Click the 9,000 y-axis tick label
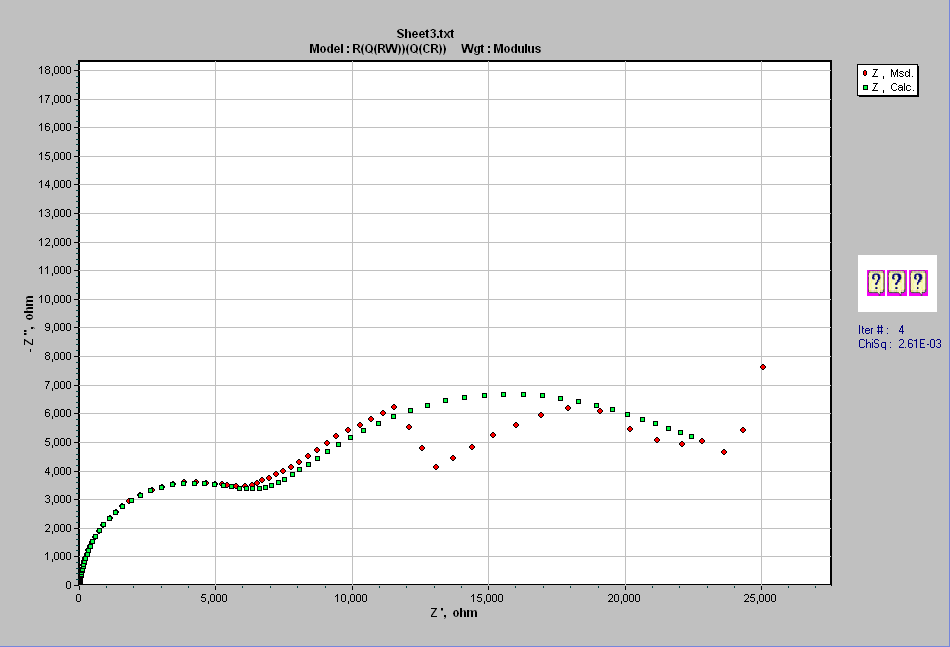The width and height of the screenshot is (950, 647). [x=58, y=328]
